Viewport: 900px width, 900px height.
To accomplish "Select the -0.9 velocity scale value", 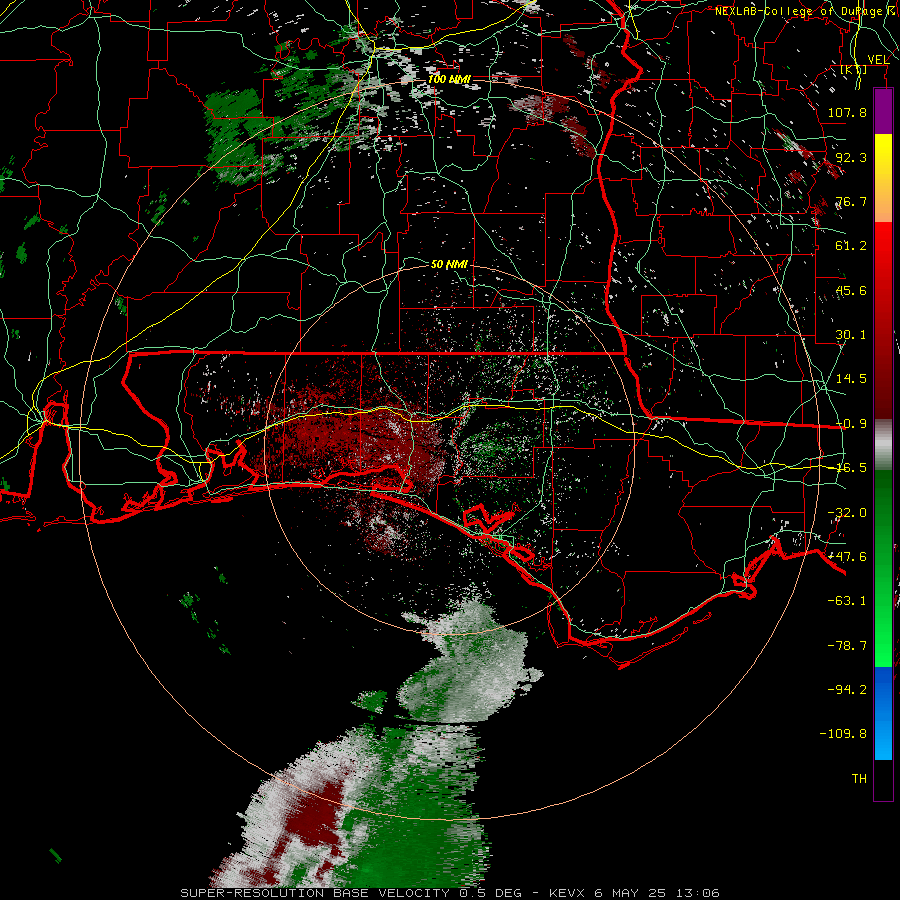I will point(851,424).
